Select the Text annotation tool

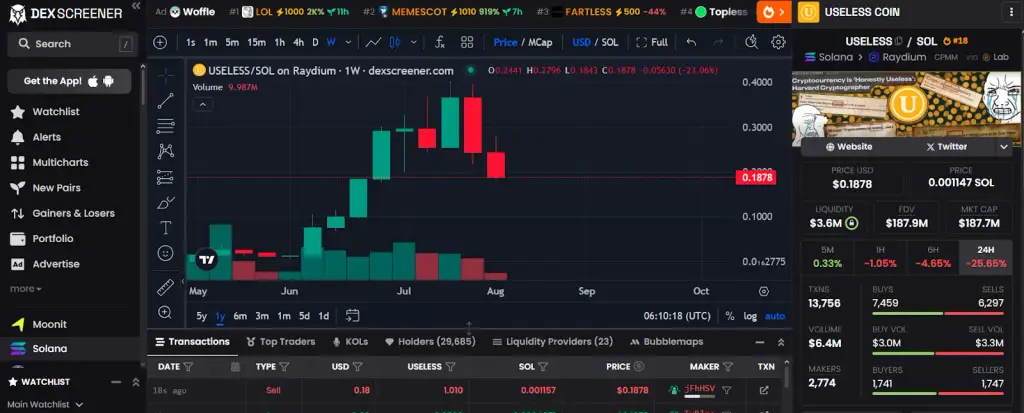click(x=166, y=228)
